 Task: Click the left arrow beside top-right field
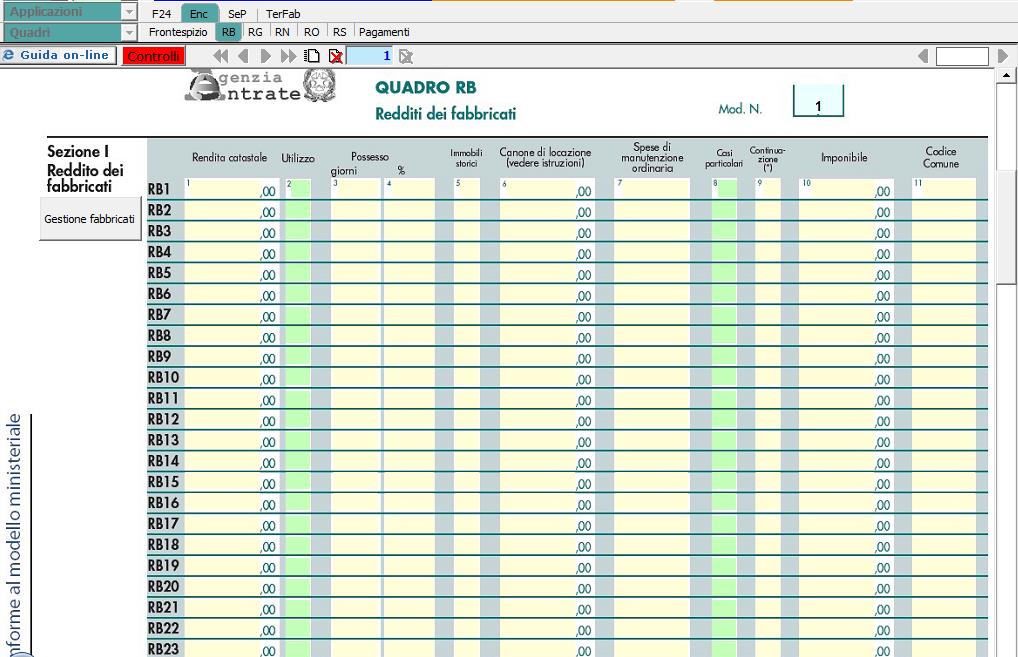(923, 56)
